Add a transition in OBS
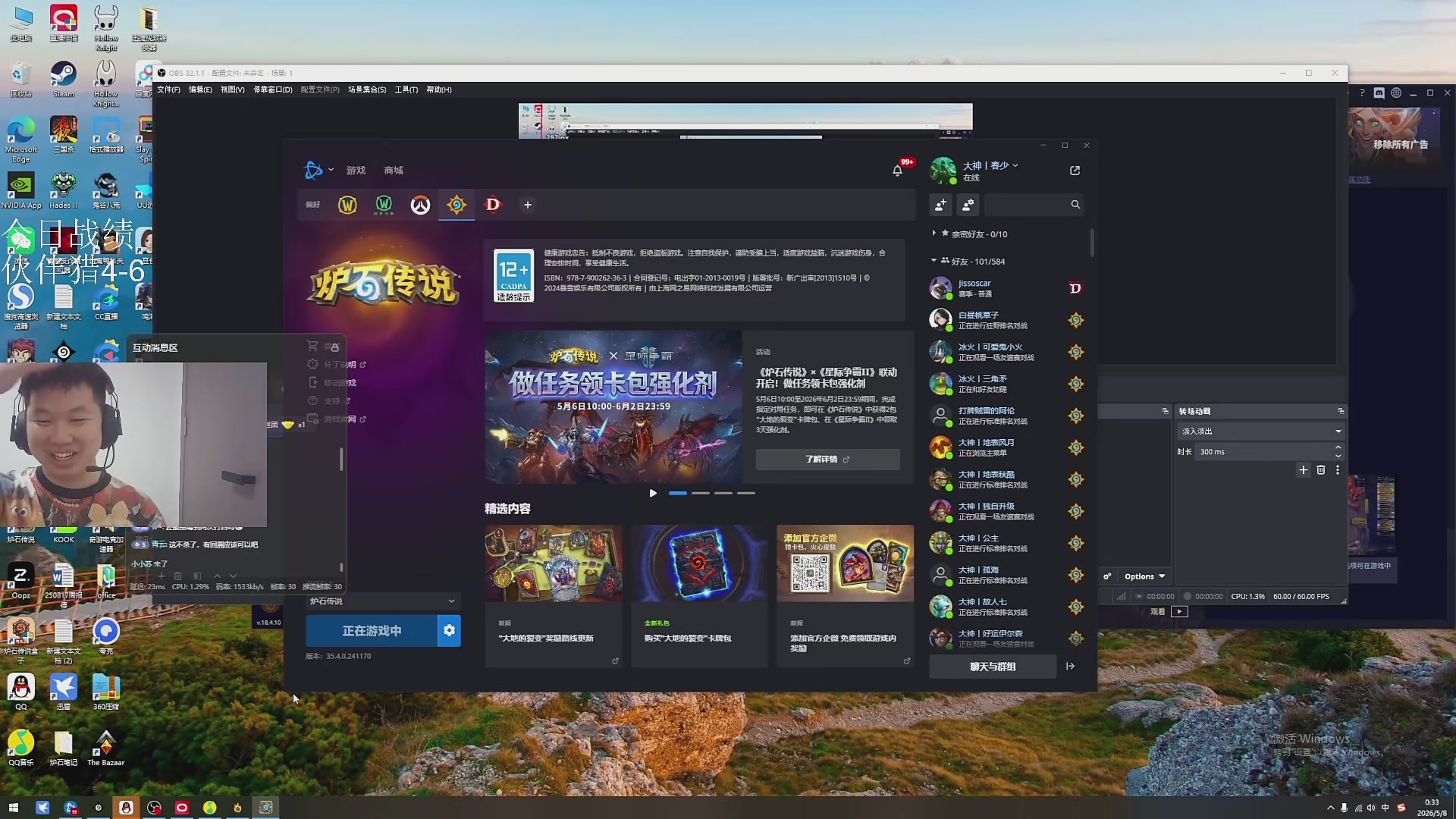The width and height of the screenshot is (1456, 819). coord(1304,470)
